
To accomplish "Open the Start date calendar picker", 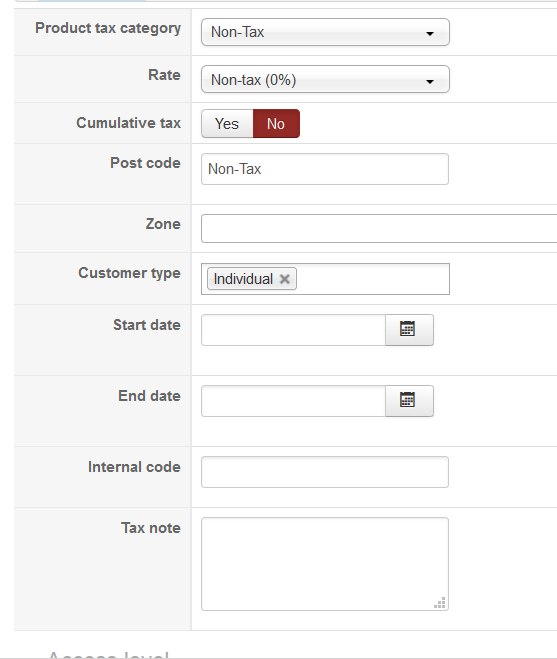I will click(x=409, y=330).
